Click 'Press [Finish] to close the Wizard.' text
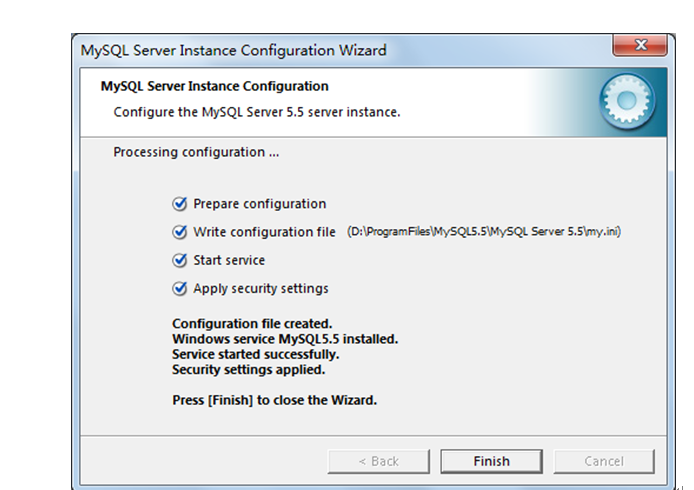The image size is (694, 490). tap(274, 400)
